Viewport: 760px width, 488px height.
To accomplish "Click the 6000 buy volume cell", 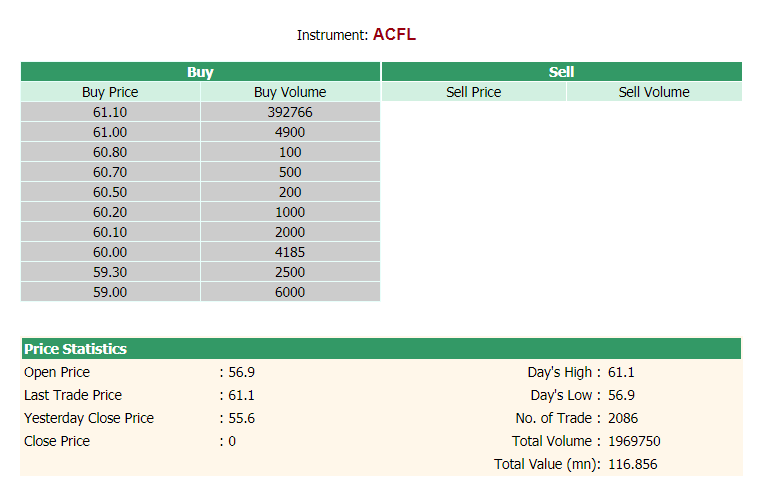I will (290, 292).
